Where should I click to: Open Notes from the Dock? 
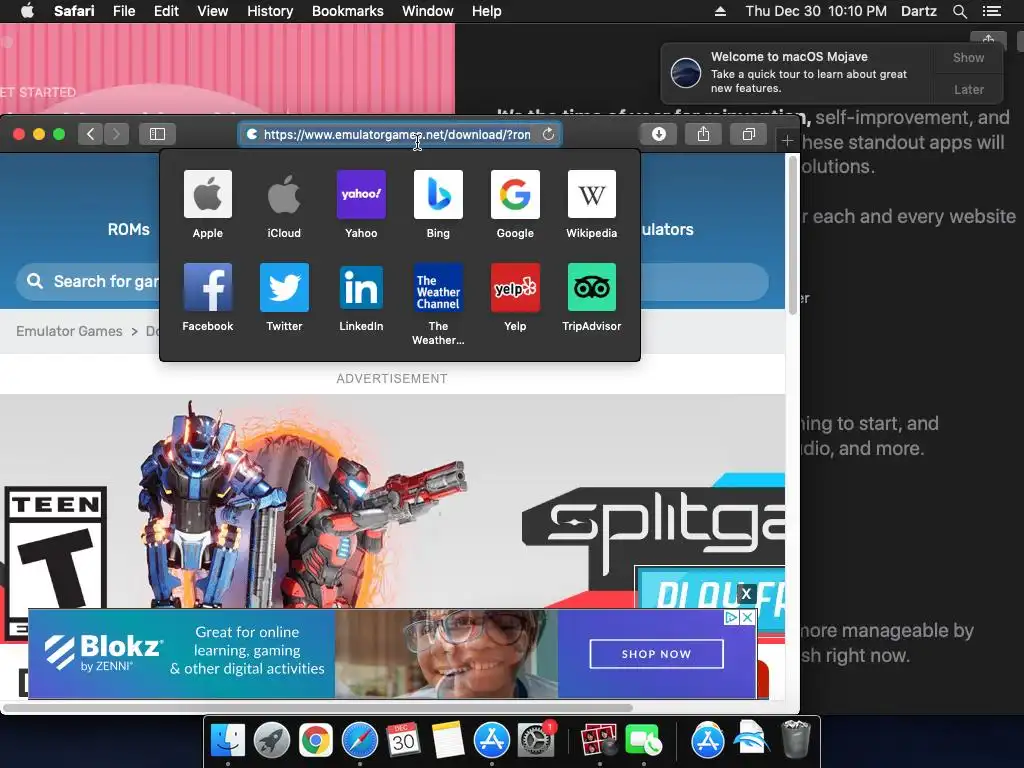click(x=447, y=741)
